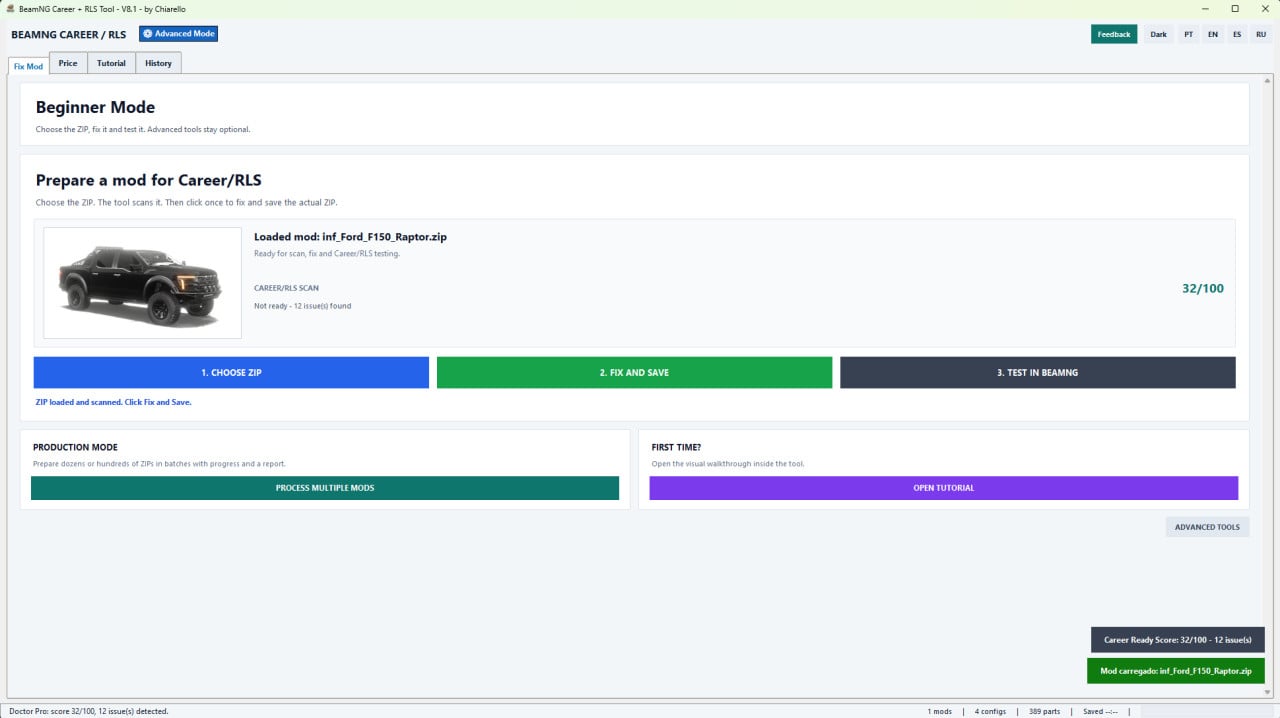Click '389 parts' status bar entry

1044,711
